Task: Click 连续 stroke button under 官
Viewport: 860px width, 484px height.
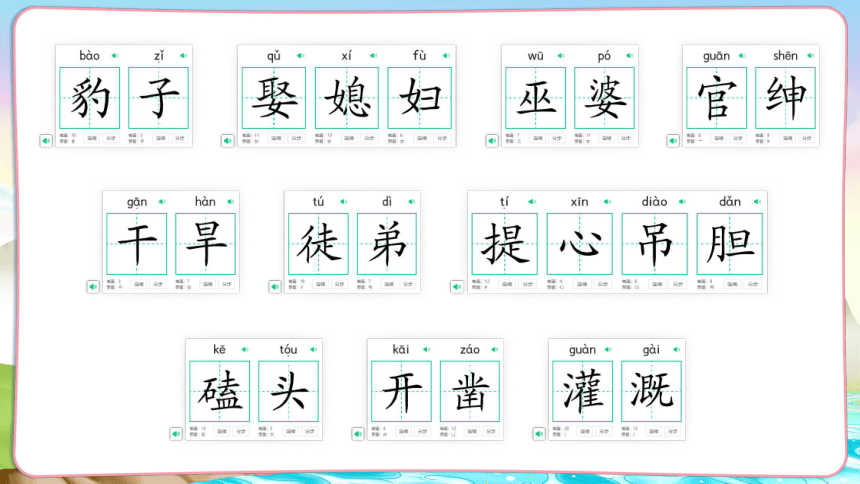Action: point(718,138)
